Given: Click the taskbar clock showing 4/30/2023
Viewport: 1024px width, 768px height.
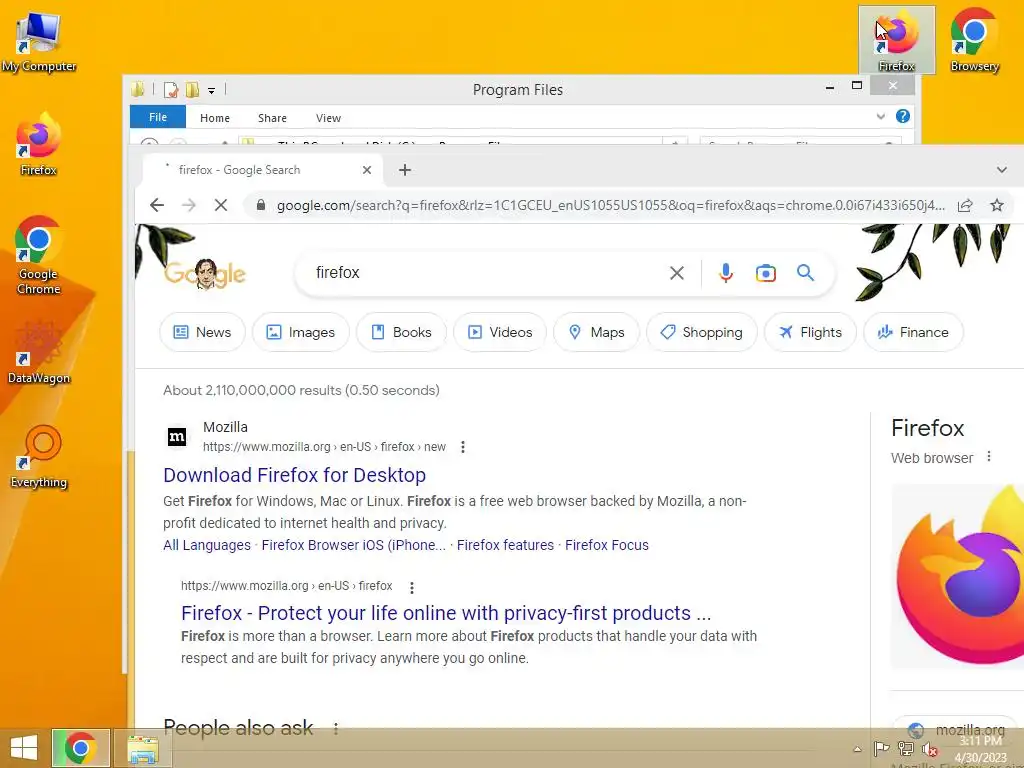Looking at the screenshot, I should point(981,749).
